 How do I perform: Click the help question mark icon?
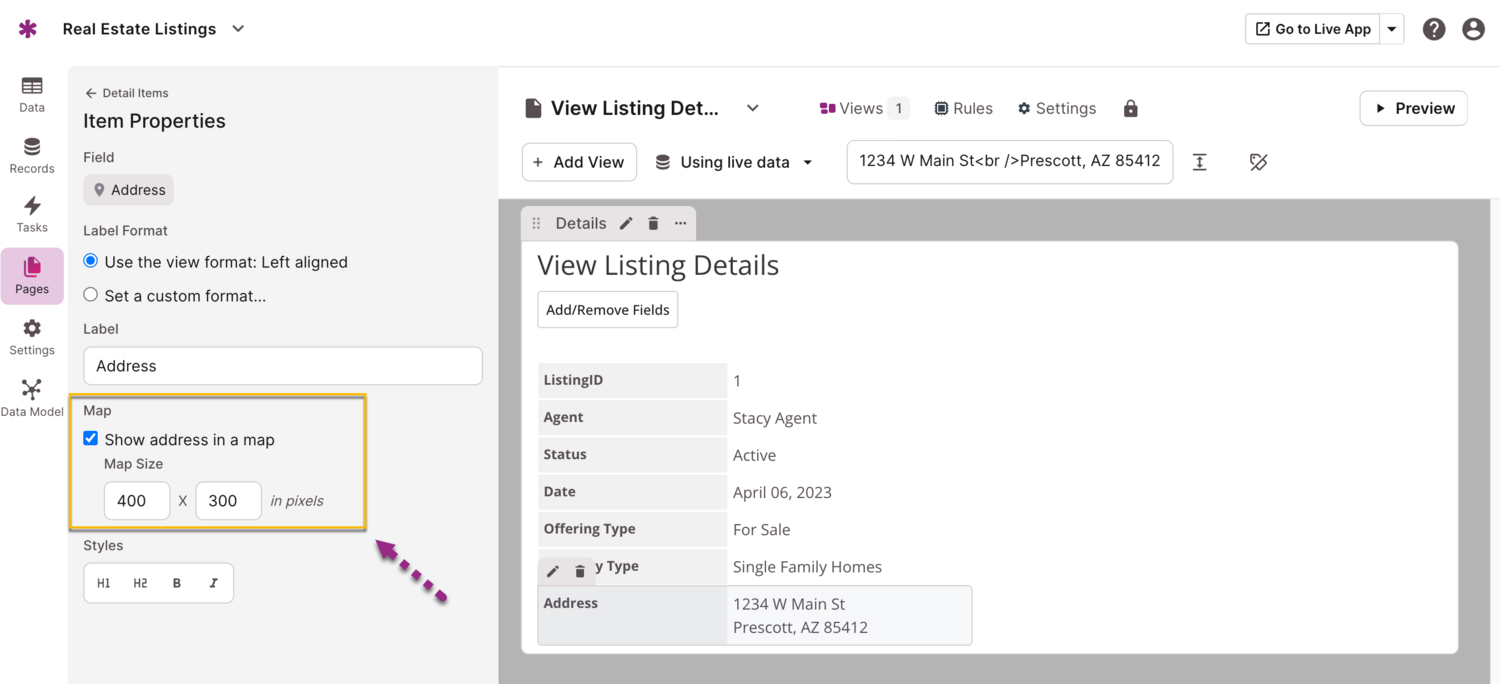[x=1434, y=29]
